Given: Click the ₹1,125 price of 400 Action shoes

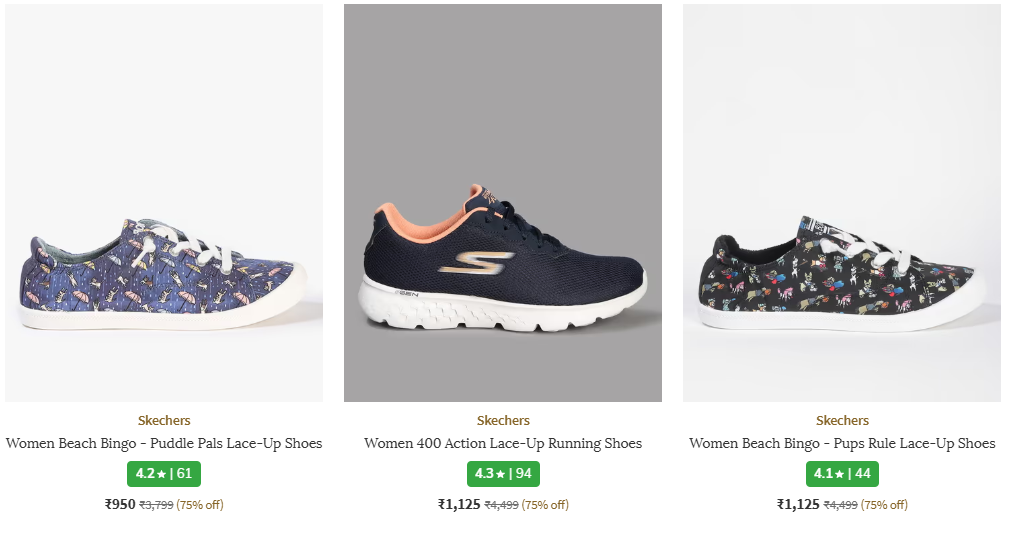Looking at the screenshot, I should (459, 505).
